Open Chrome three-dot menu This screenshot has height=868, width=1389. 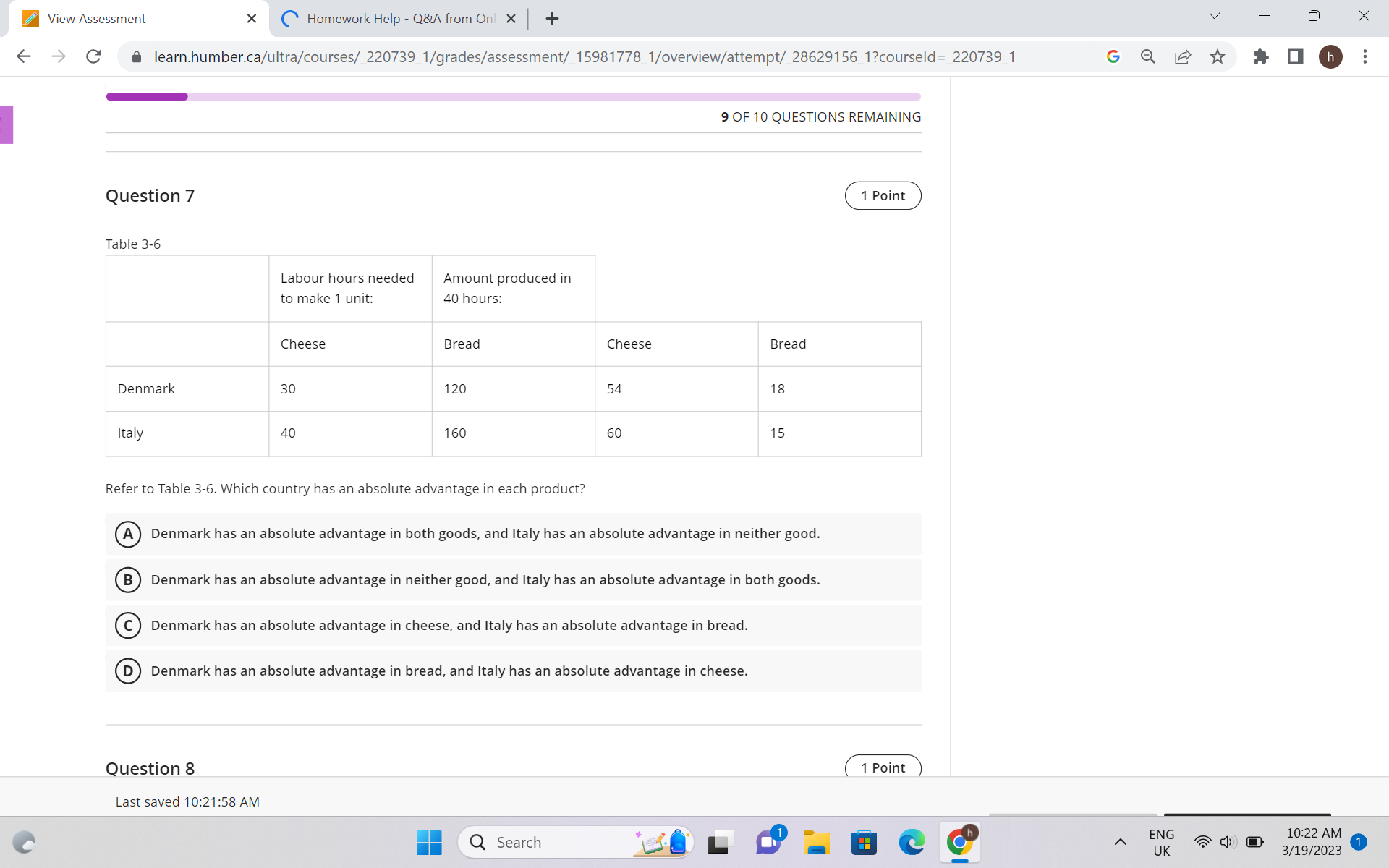(1365, 56)
